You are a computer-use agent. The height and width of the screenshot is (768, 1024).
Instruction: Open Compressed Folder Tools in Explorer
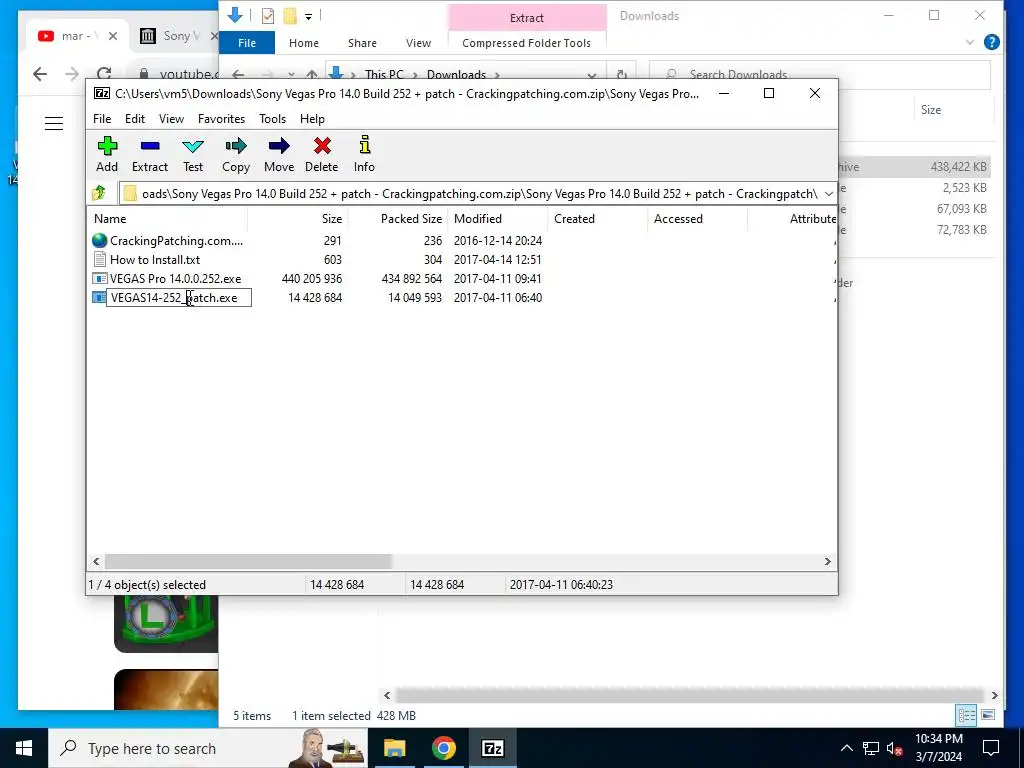(x=526, y=43)
